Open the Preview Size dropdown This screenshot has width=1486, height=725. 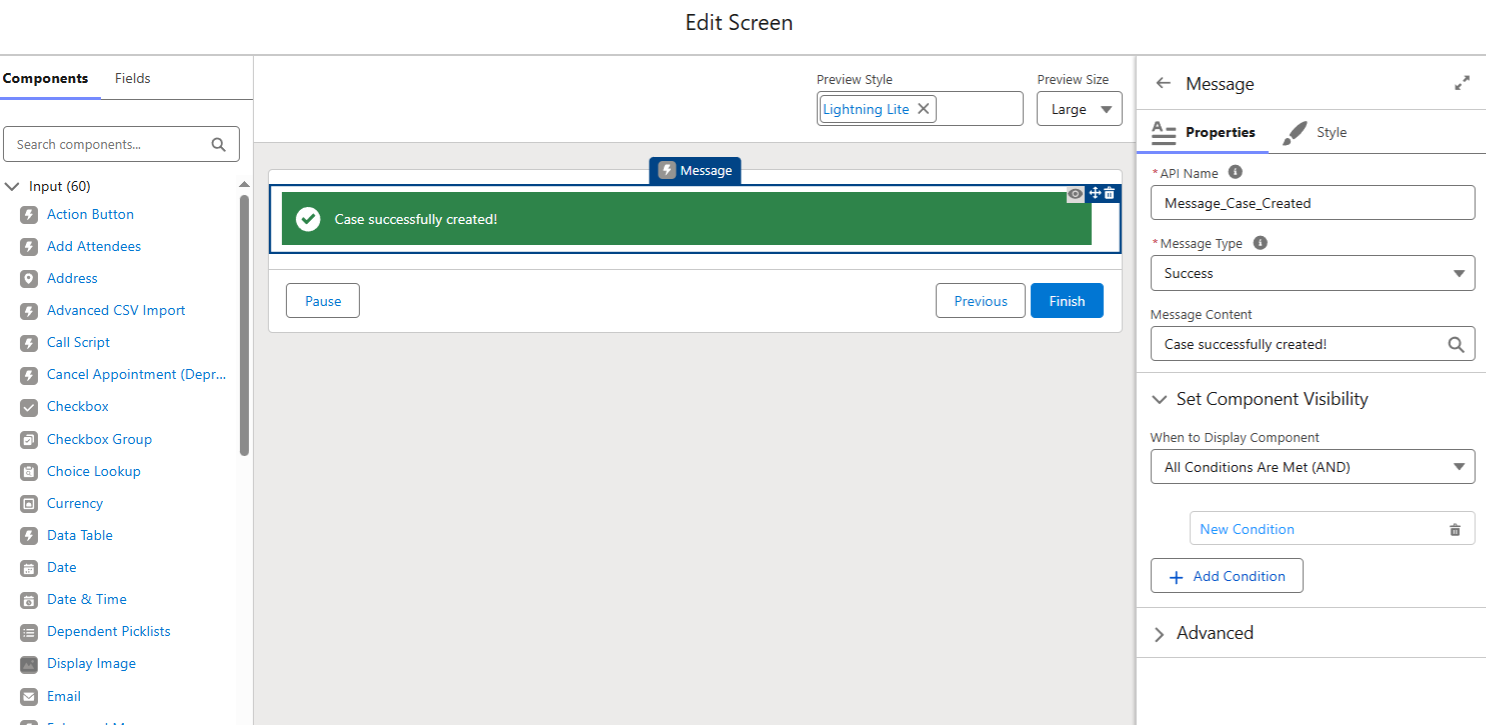1079,109
